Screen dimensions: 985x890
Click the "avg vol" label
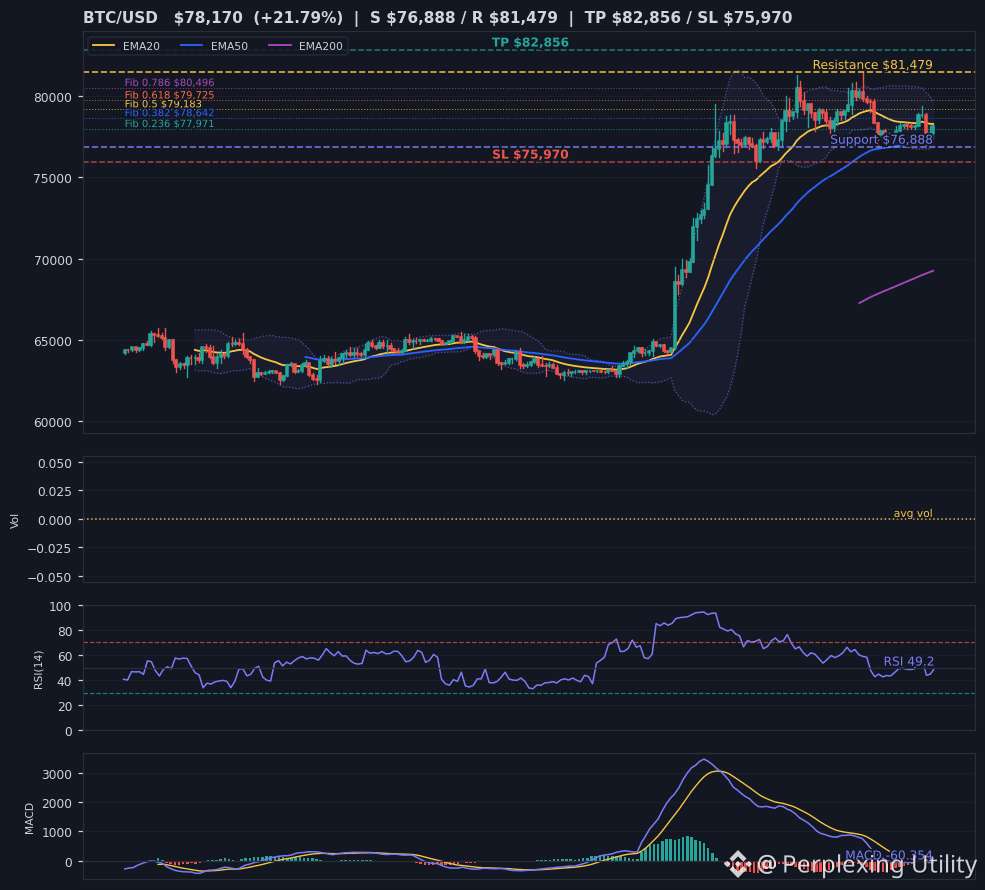click(912, 513)
